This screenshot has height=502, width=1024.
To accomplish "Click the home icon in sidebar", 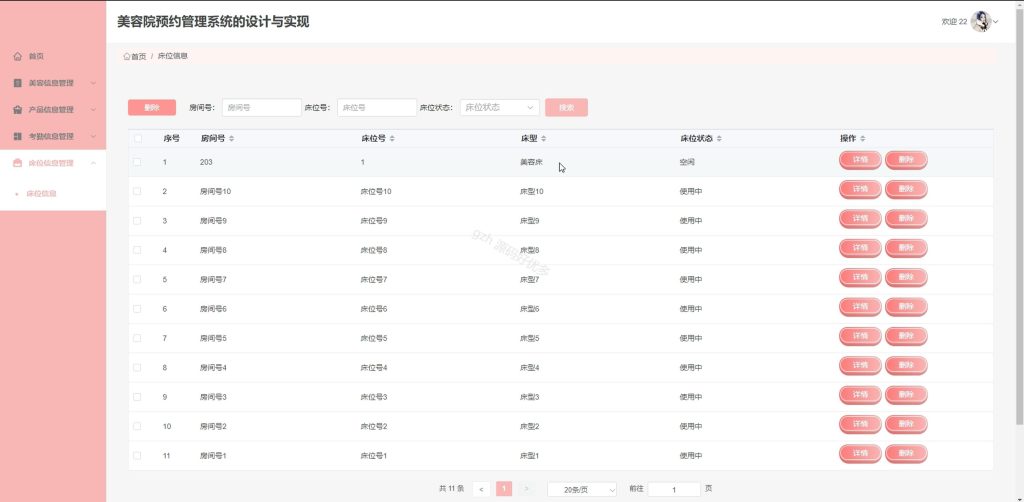I will (18, 57).
